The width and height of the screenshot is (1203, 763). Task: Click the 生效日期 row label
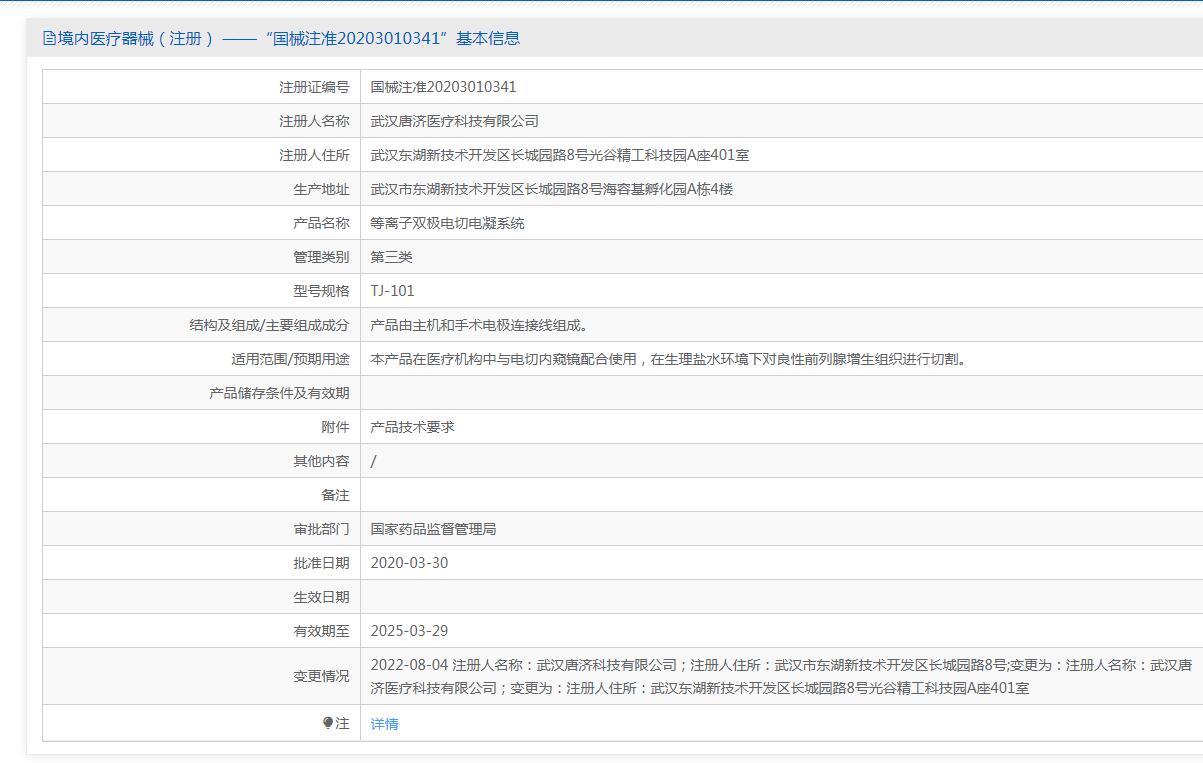click(321, 597)
